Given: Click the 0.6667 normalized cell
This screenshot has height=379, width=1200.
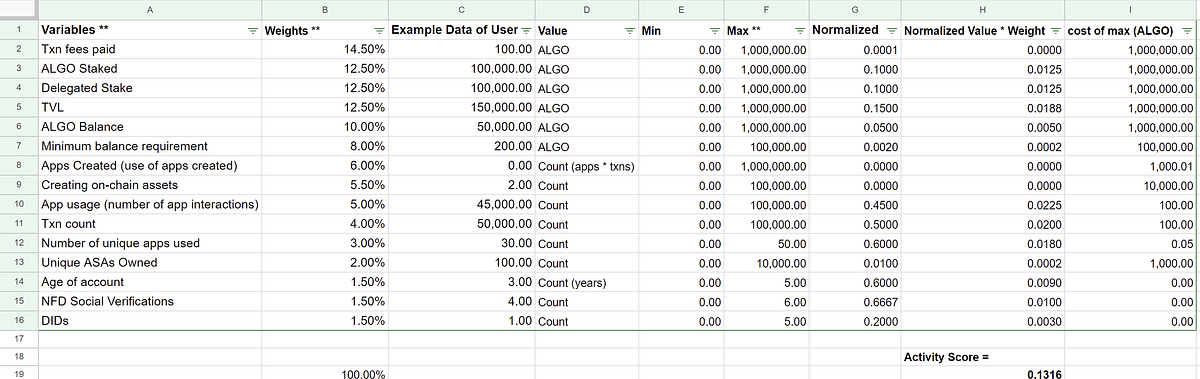Looking at the screenshot, I should point(854,302).
